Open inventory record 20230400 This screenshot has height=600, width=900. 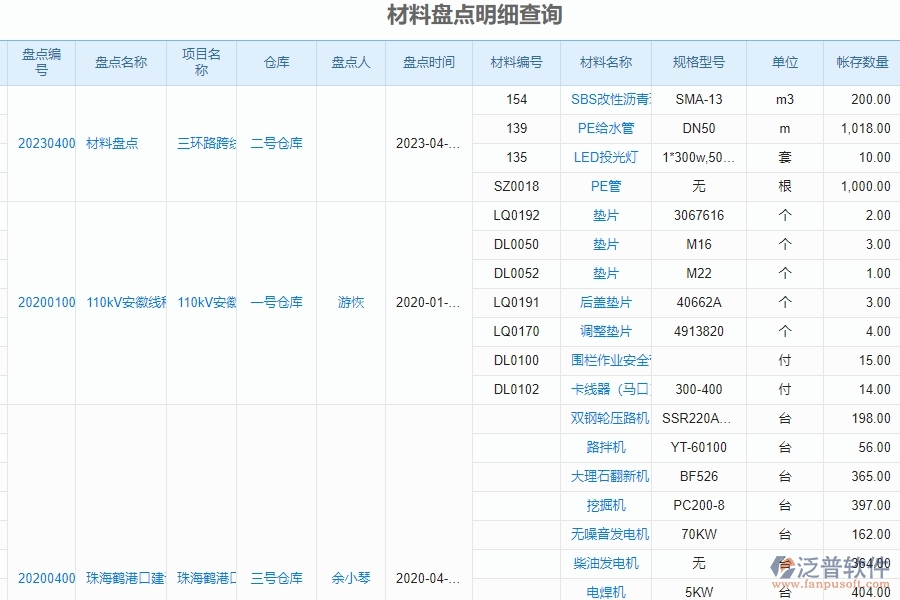point(46,143)
